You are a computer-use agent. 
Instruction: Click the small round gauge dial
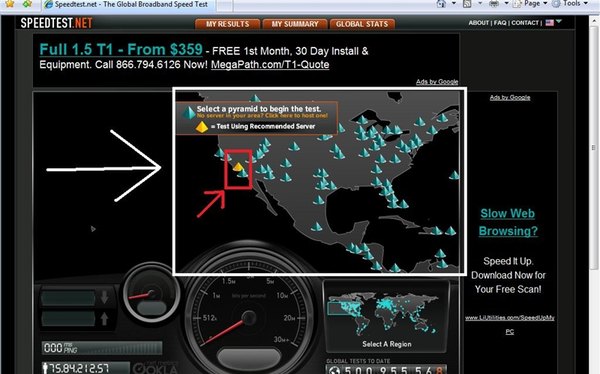click(151, 294)
